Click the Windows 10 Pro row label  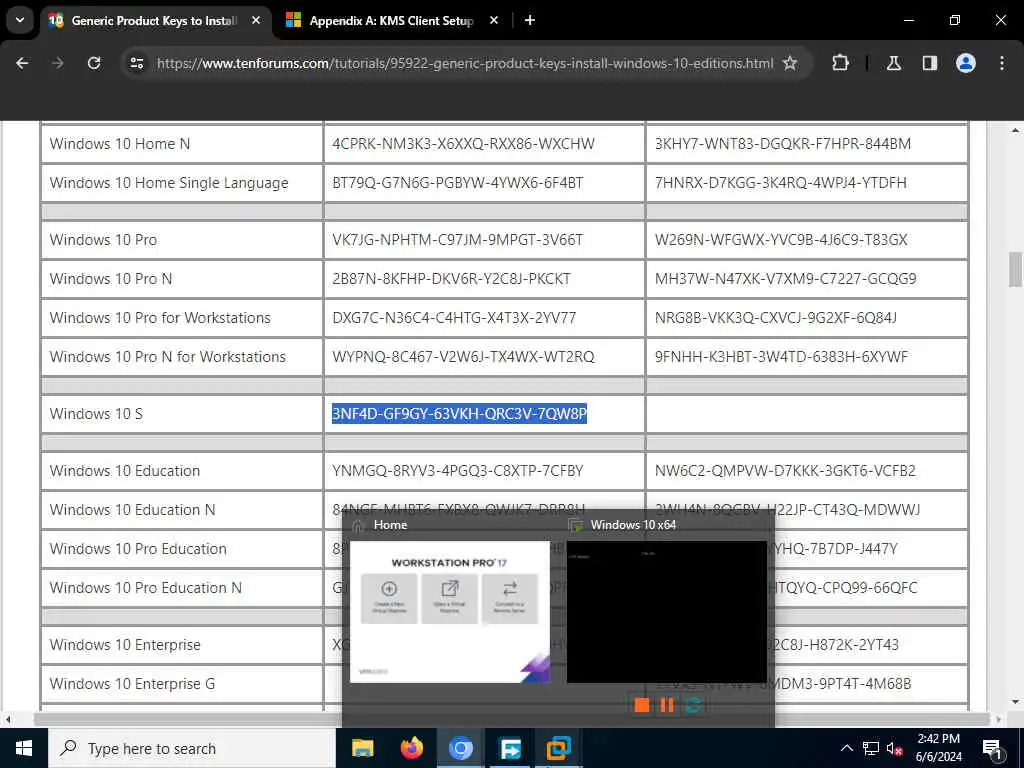tap(103, 240)
